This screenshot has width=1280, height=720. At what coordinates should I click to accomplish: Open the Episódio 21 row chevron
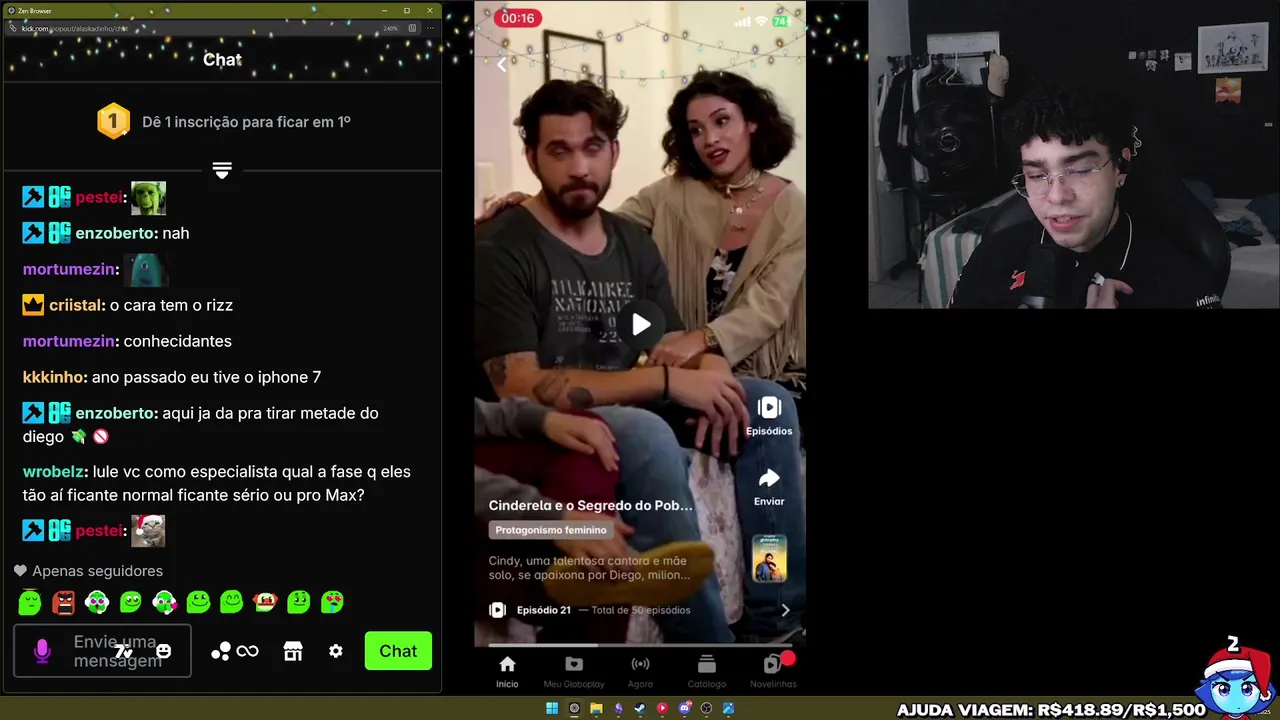(785, 610)
